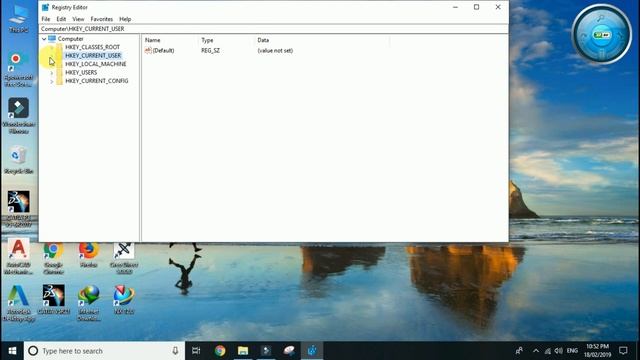Click the (value not set) data cell

point(275,51)
